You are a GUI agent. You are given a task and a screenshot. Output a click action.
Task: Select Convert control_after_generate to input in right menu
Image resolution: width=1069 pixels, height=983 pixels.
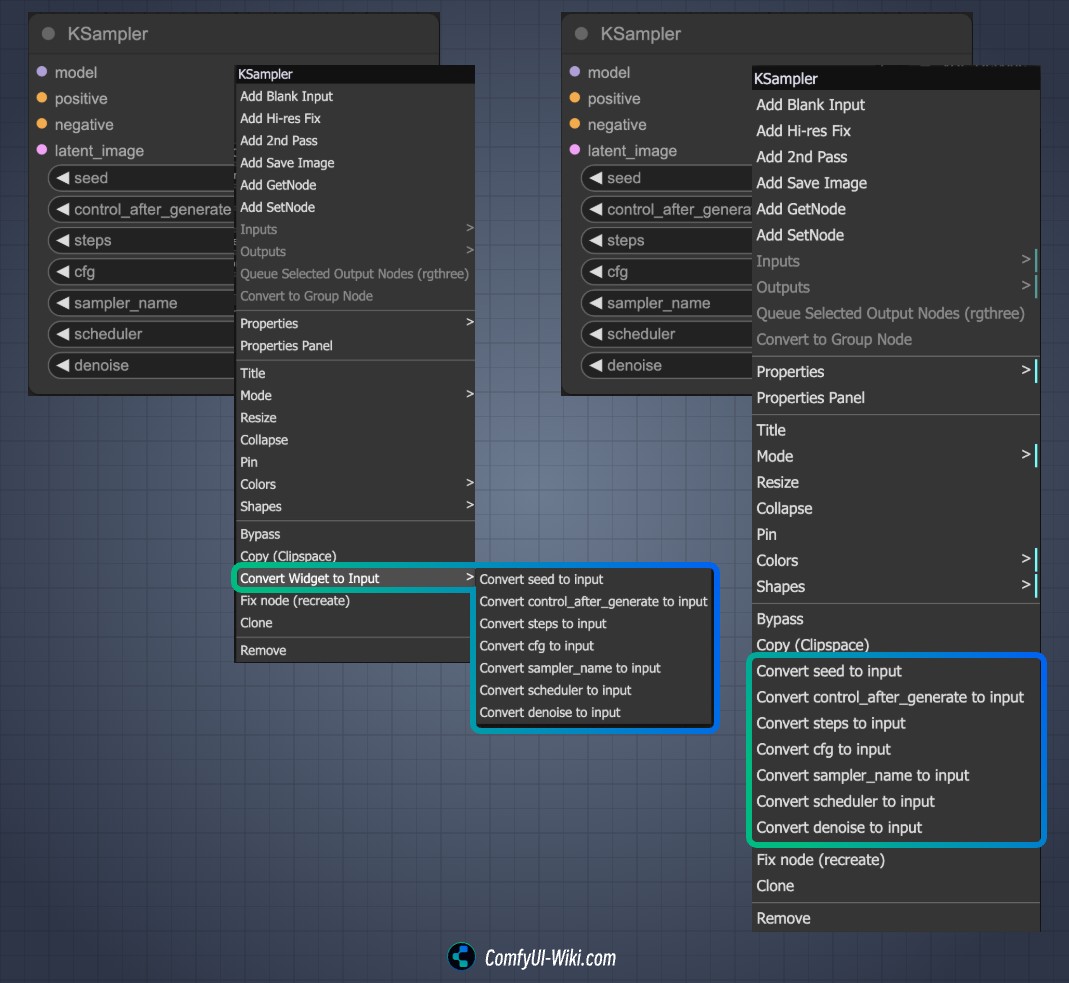896,697
